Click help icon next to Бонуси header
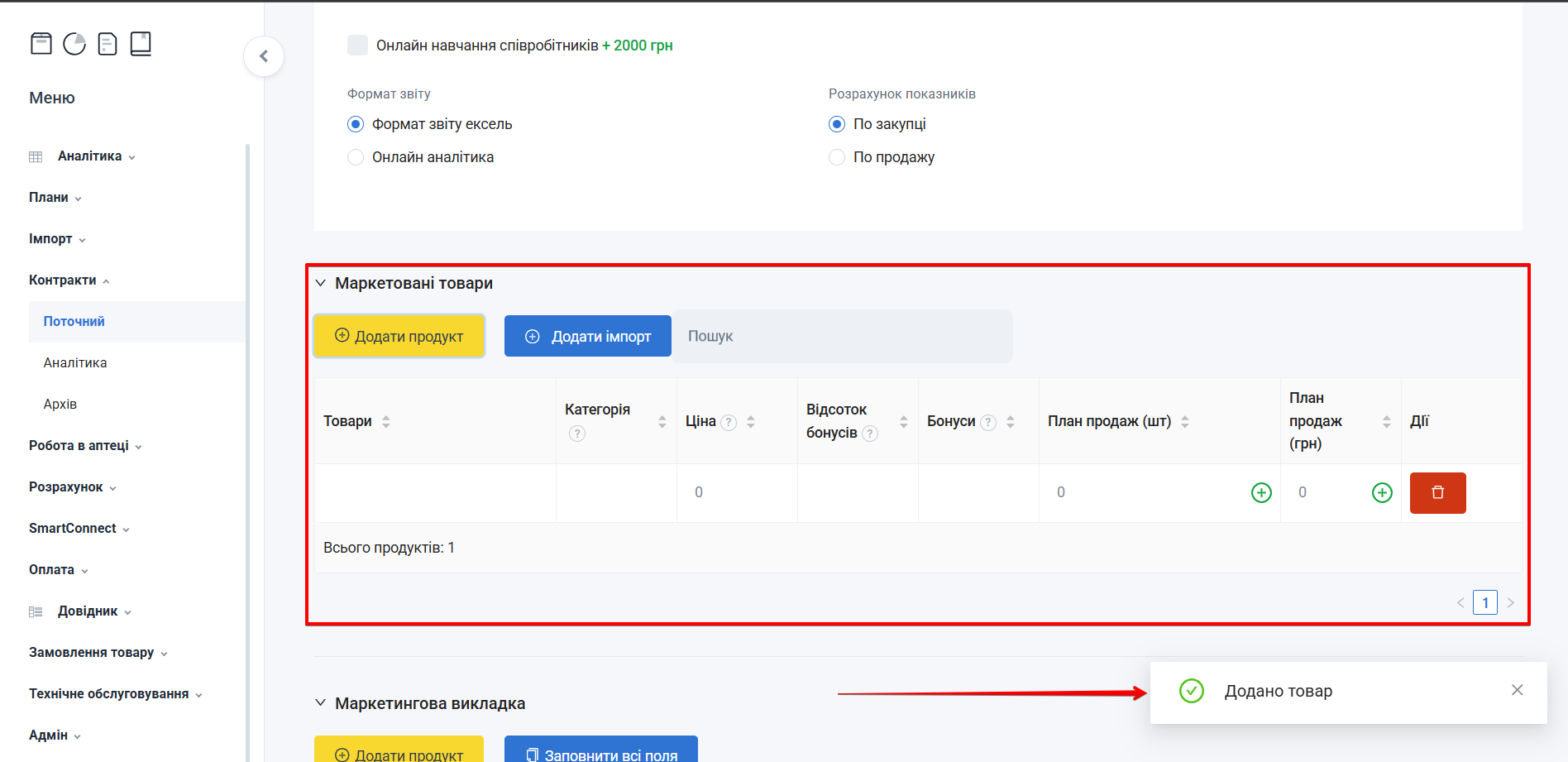This screenshot has height=762, width=1568. click(988, 423)
